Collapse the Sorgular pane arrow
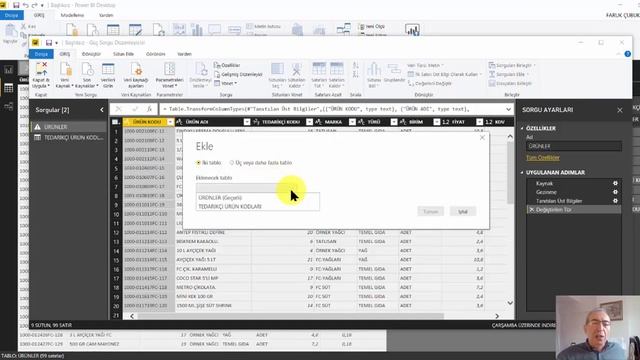Viewport: 640px width, 360px height. (102, 110)
